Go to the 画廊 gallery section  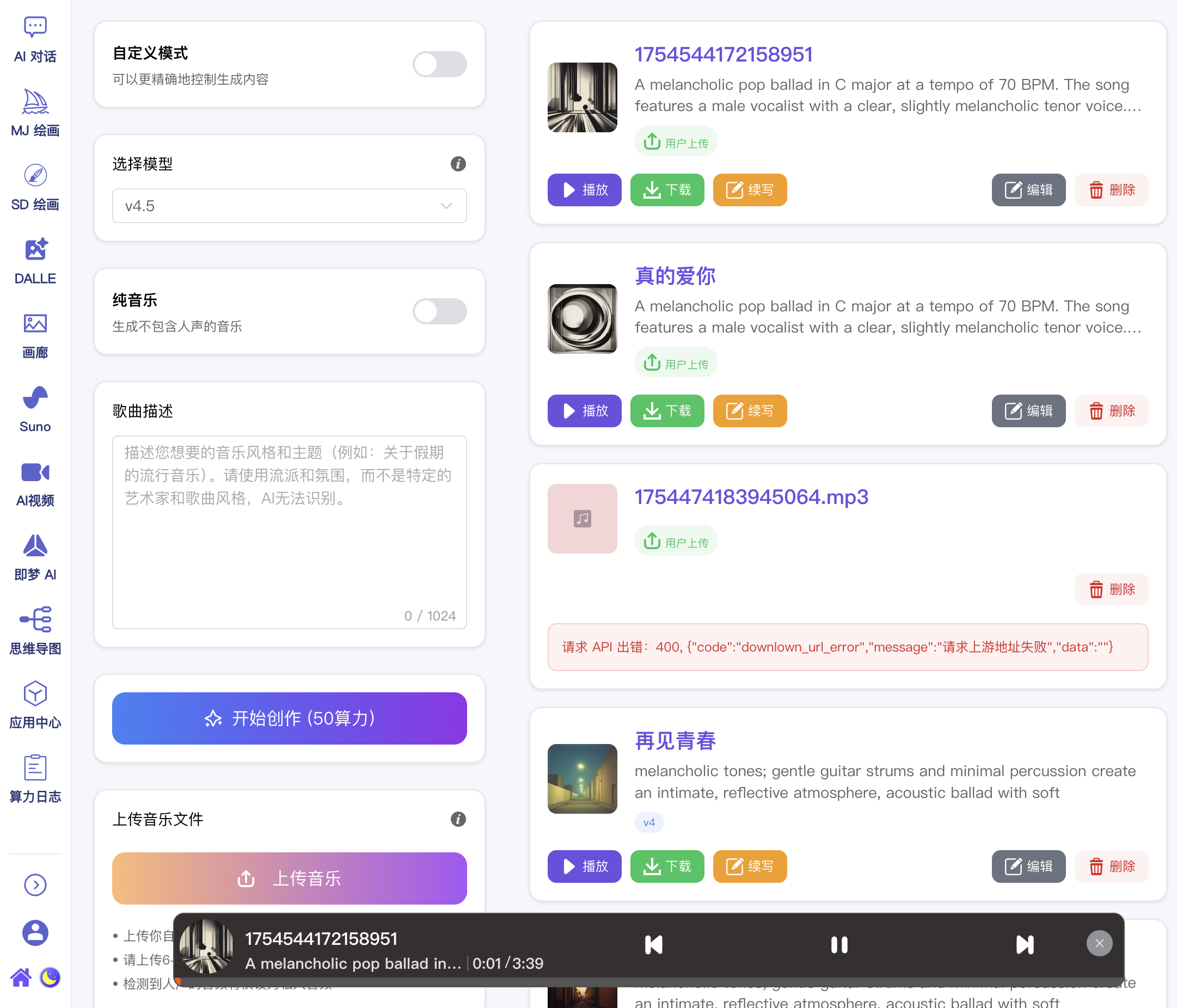[x=35, y=324]
